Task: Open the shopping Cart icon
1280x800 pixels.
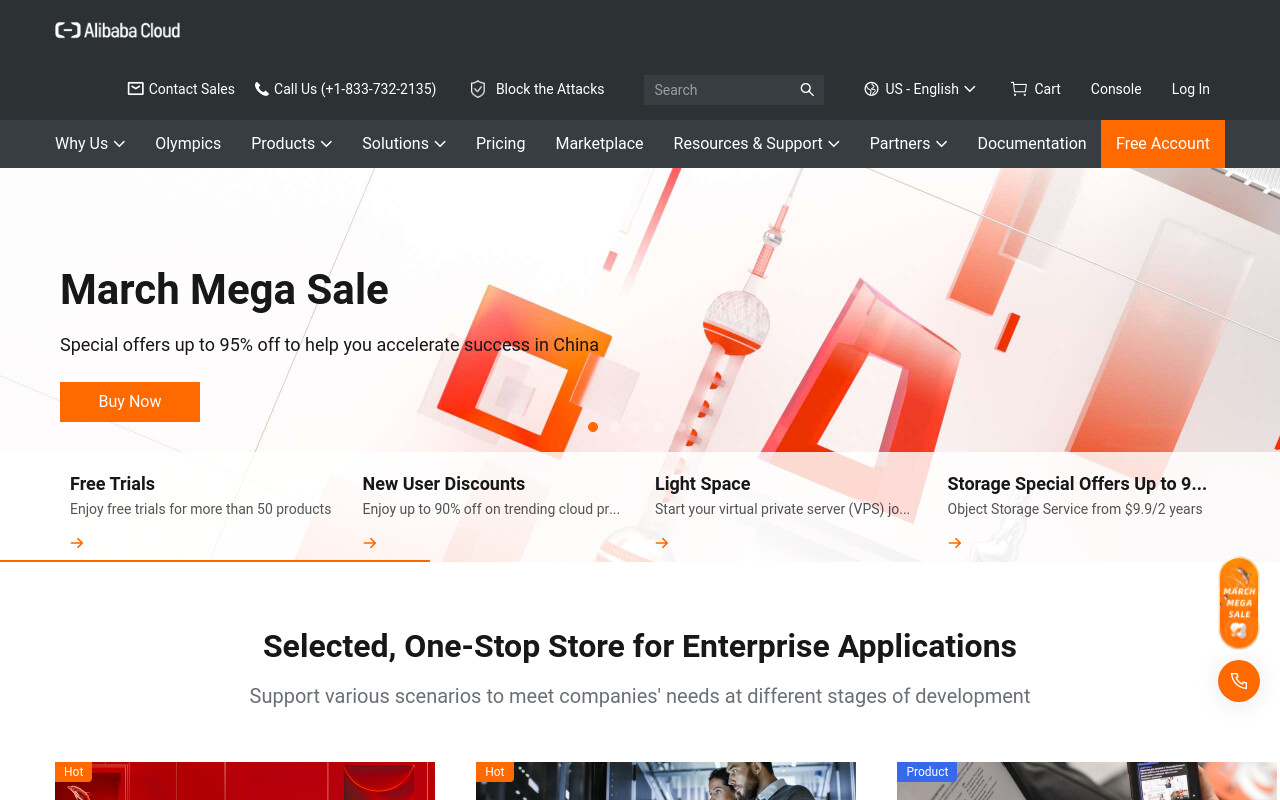Action: (1019, 89)
